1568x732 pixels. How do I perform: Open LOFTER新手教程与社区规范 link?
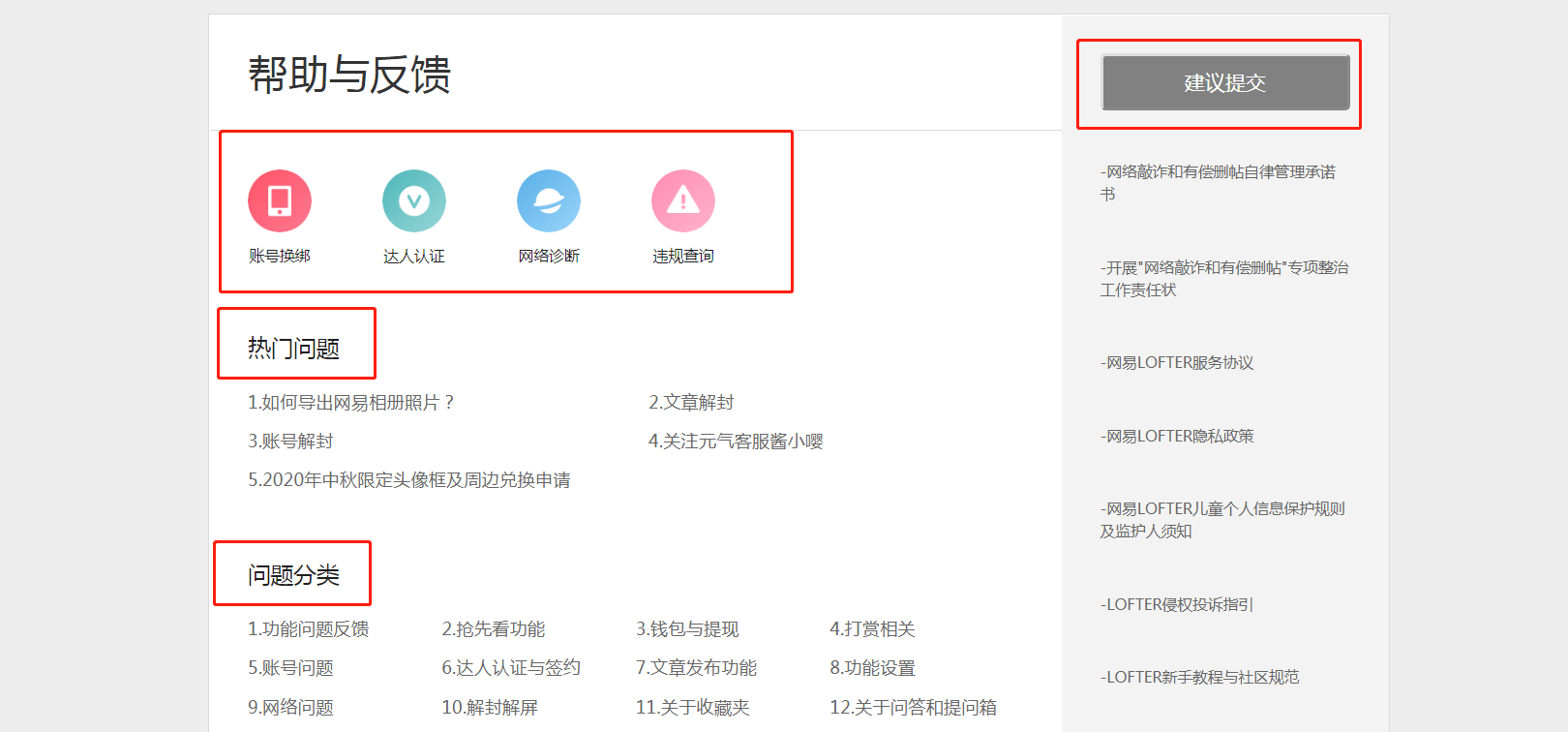[1200, 677]
